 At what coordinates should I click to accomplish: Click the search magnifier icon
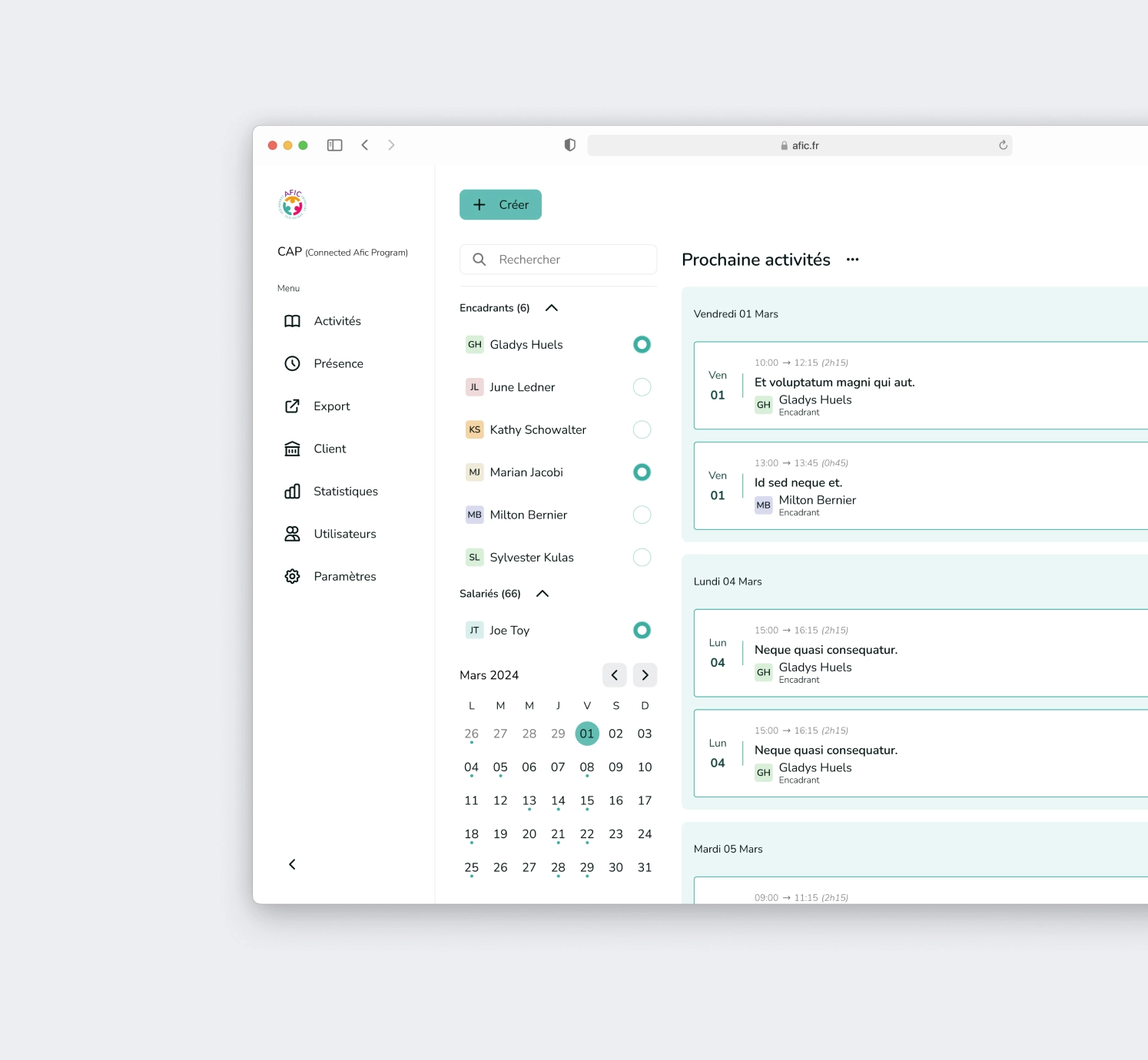coord(479,260)
